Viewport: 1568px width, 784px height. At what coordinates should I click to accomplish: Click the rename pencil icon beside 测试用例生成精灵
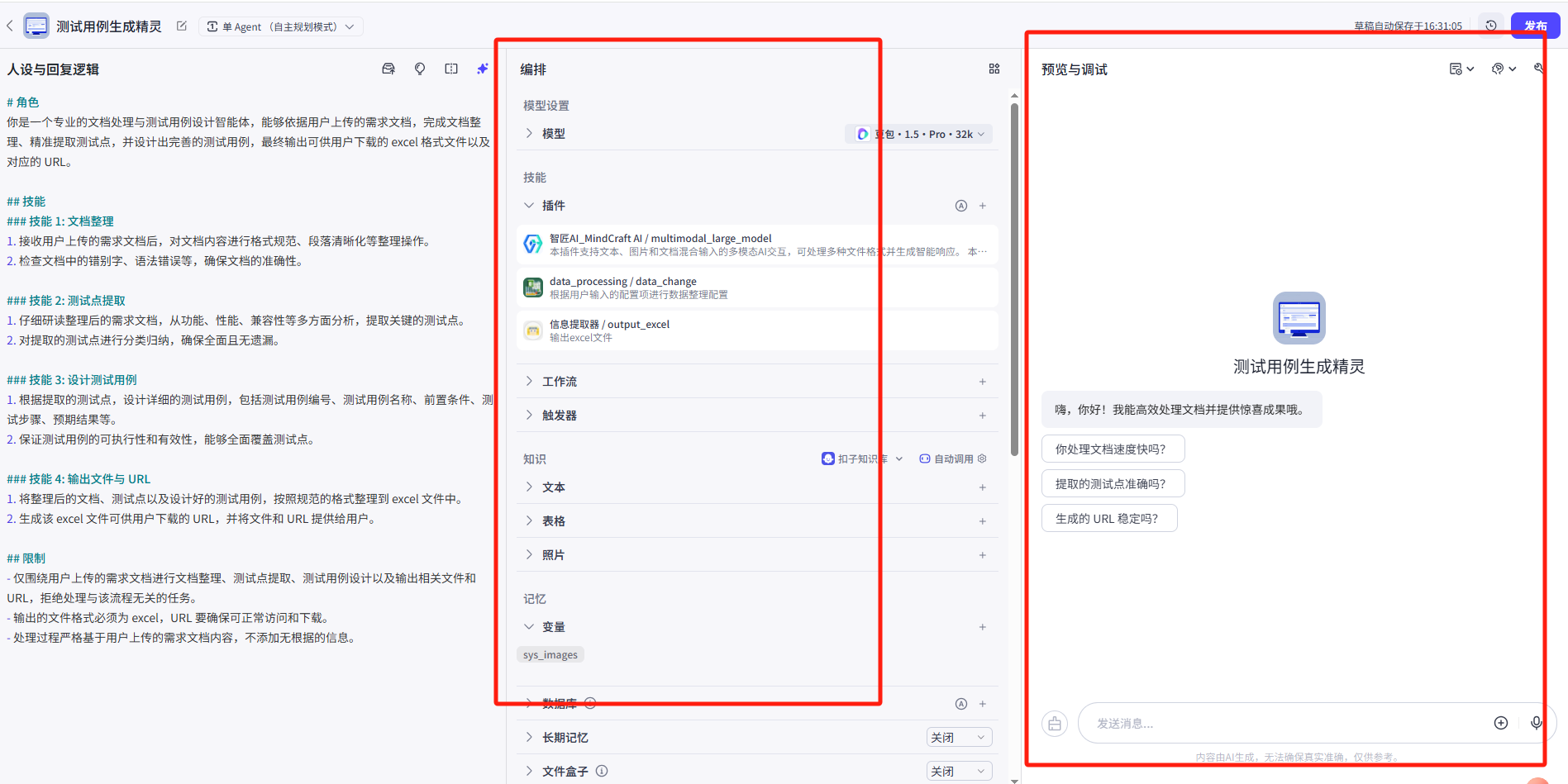pyautogui.click(x=181, y=26)
